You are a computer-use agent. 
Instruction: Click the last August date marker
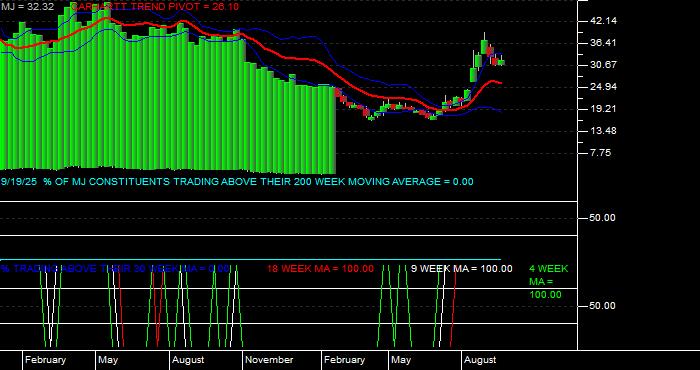pyautogui.click(x=480, y=360)
